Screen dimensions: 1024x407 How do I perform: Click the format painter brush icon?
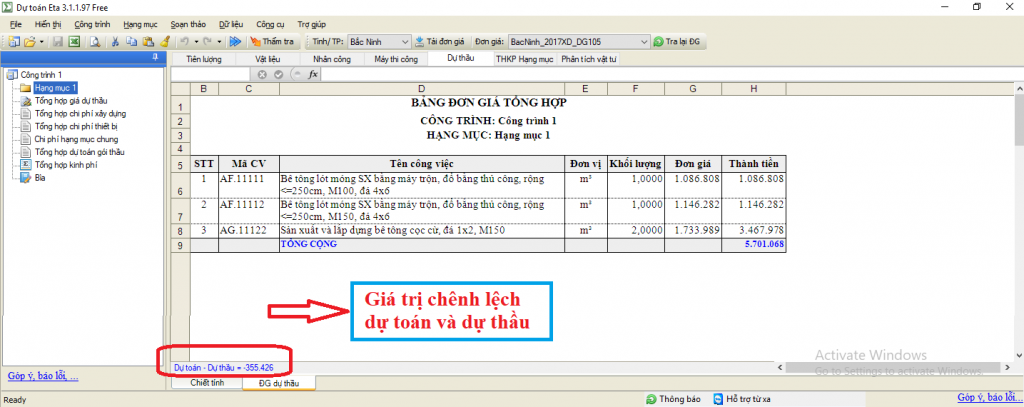click(x=164, y=42)
